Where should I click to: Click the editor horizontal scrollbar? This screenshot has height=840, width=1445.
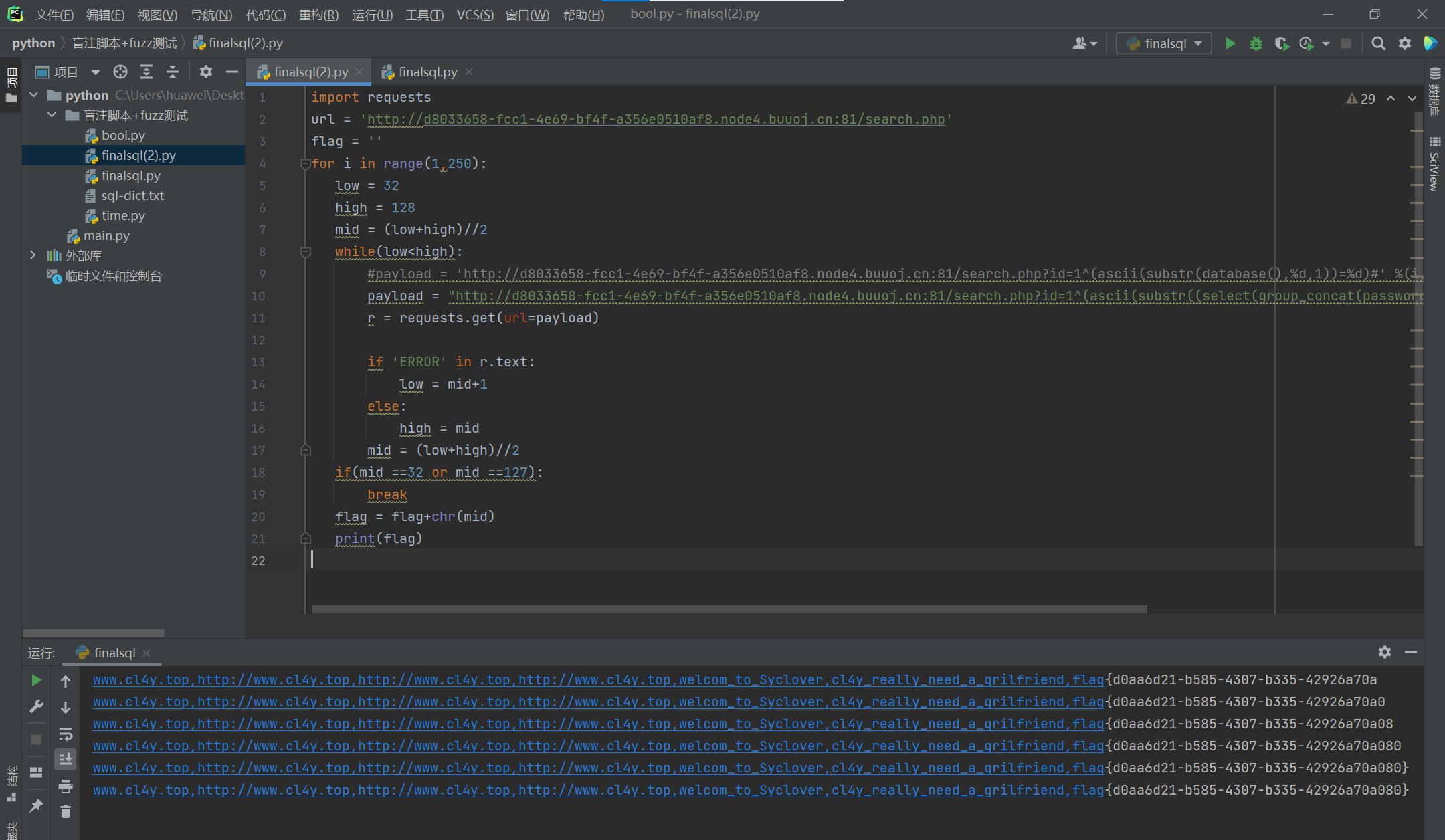(x=729, y=609)
